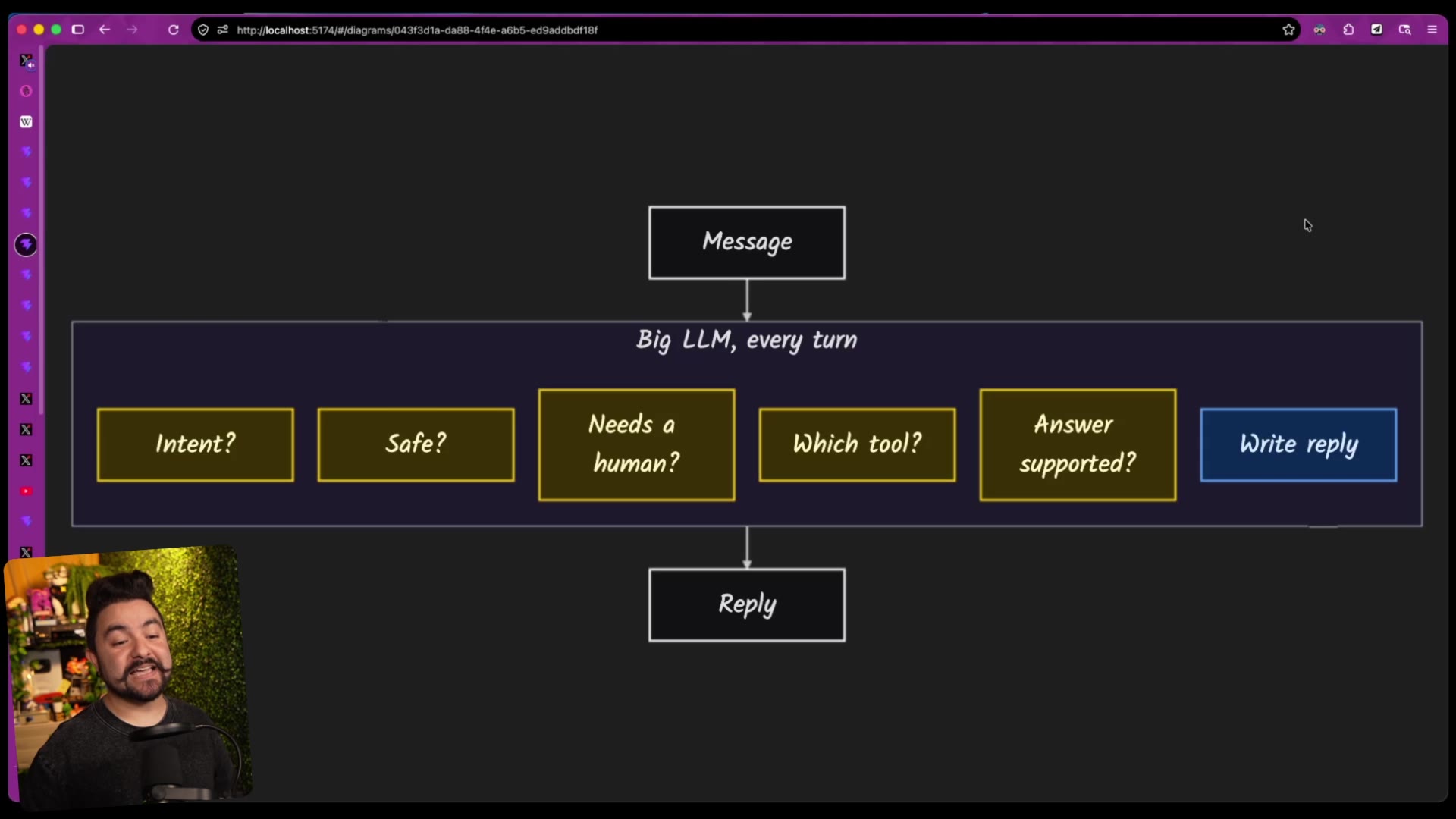Image resolution: width=1456 pixels, height=819 pixels.
Task: Open the tab search folder icon
Action: coord(1404,30)
